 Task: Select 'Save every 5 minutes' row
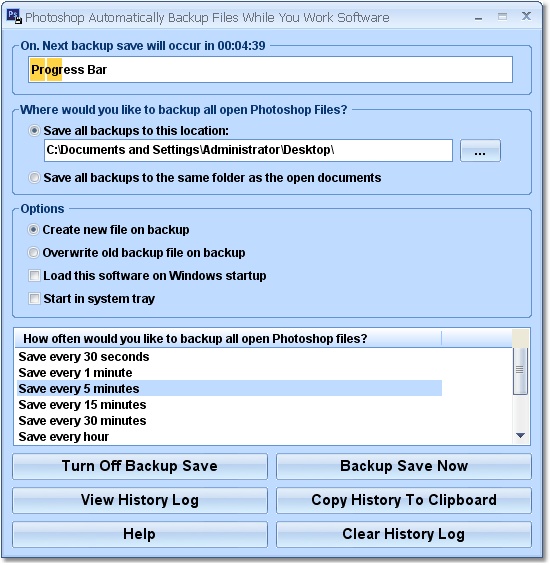tap(229, 388)
